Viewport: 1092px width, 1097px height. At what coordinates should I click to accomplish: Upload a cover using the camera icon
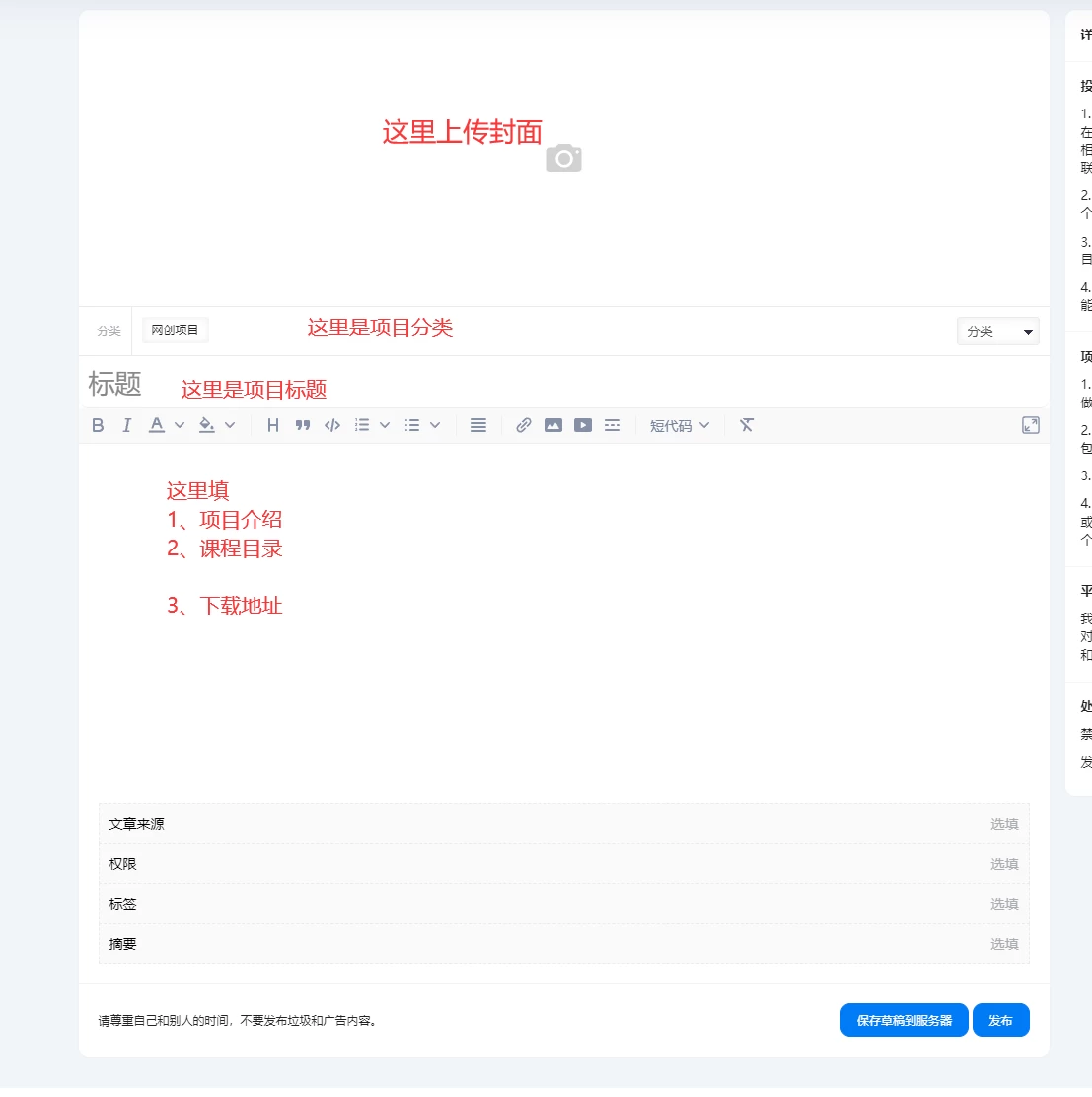point(563,158)
